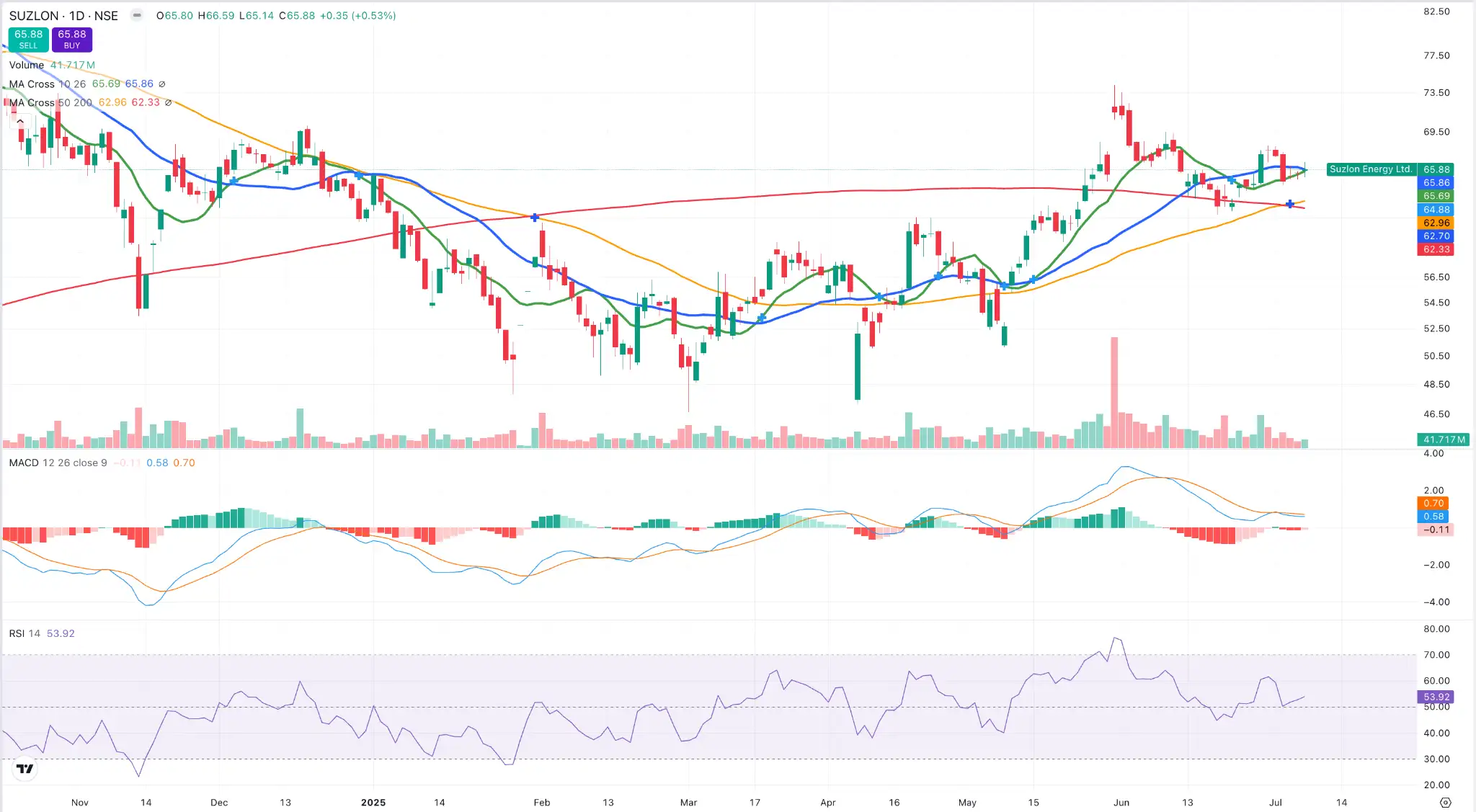Toggle the MACD 12 26 close 9 legend
Screen dimensions: 1476x812
click(x=58, y=463)
